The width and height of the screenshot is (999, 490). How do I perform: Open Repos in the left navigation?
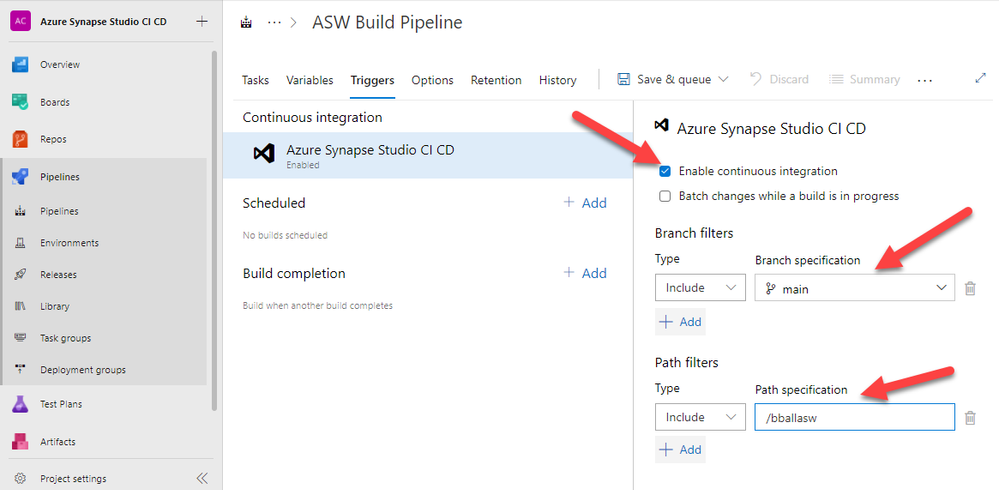pyautogui.click(x=53, y=139)
